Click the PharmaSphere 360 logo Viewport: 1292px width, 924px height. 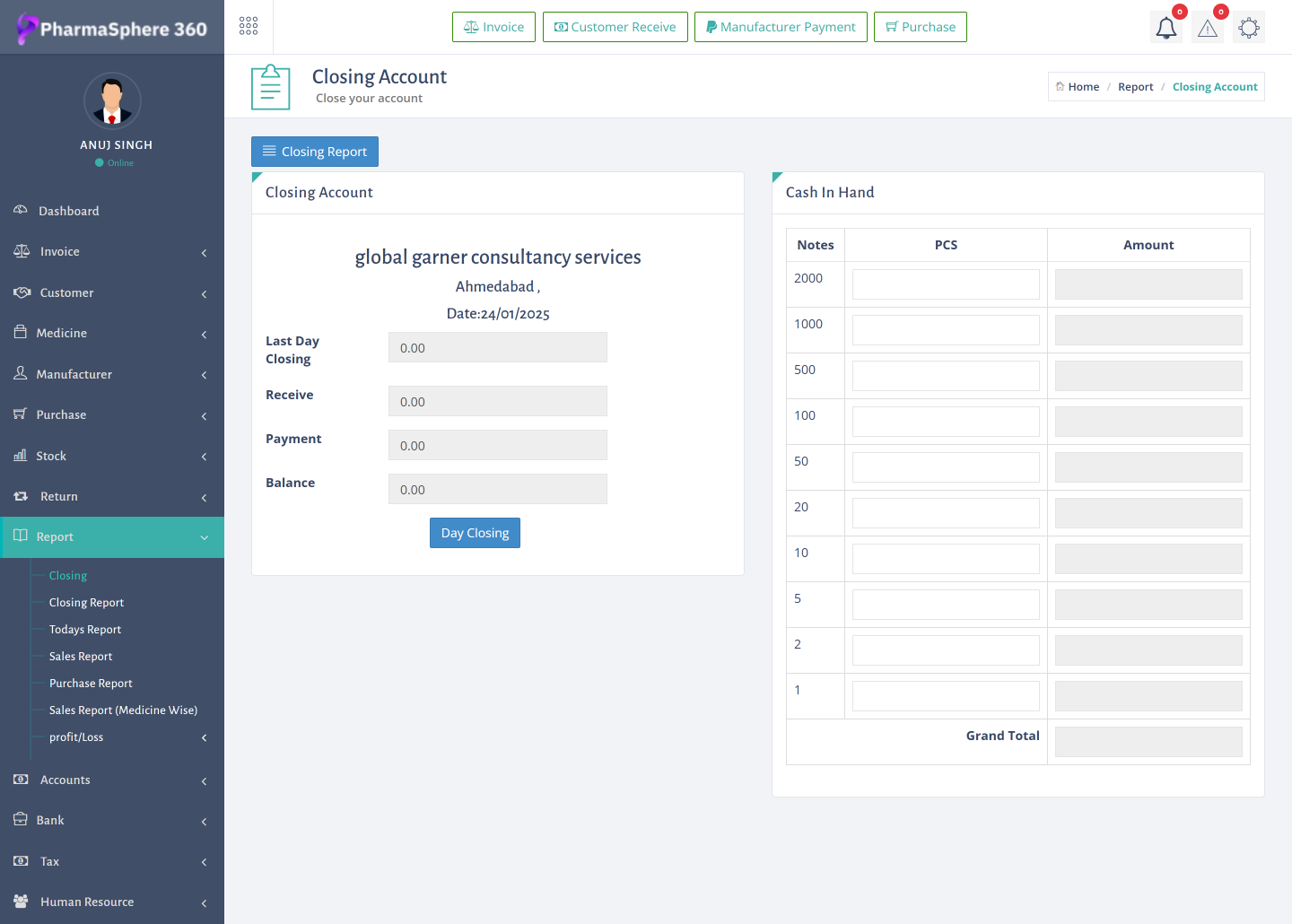coord(112,29)
